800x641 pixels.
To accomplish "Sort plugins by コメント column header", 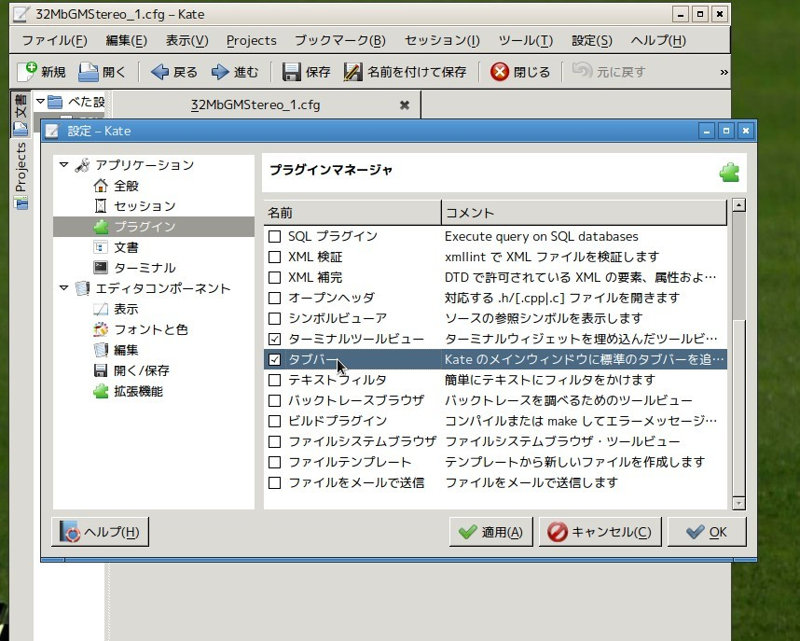I will [x=584, y=213].
